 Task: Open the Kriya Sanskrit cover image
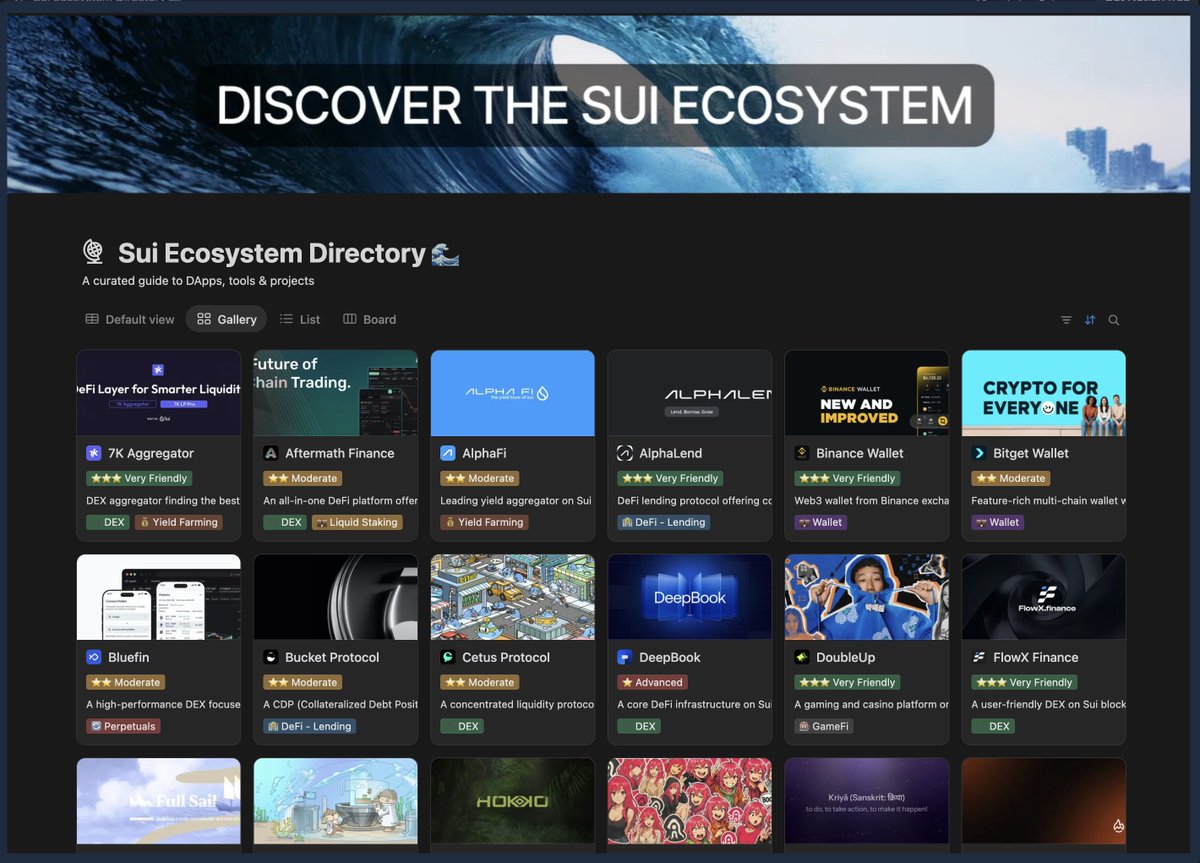tap(867, 801)
